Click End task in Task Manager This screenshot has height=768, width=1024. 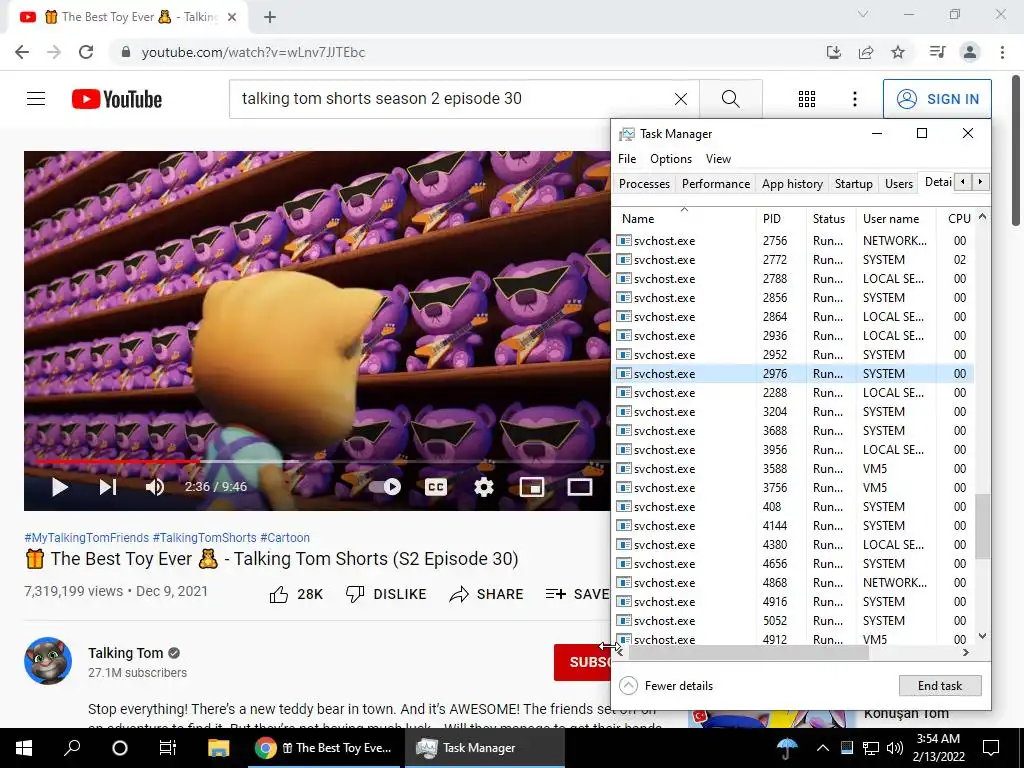(940, 686)
